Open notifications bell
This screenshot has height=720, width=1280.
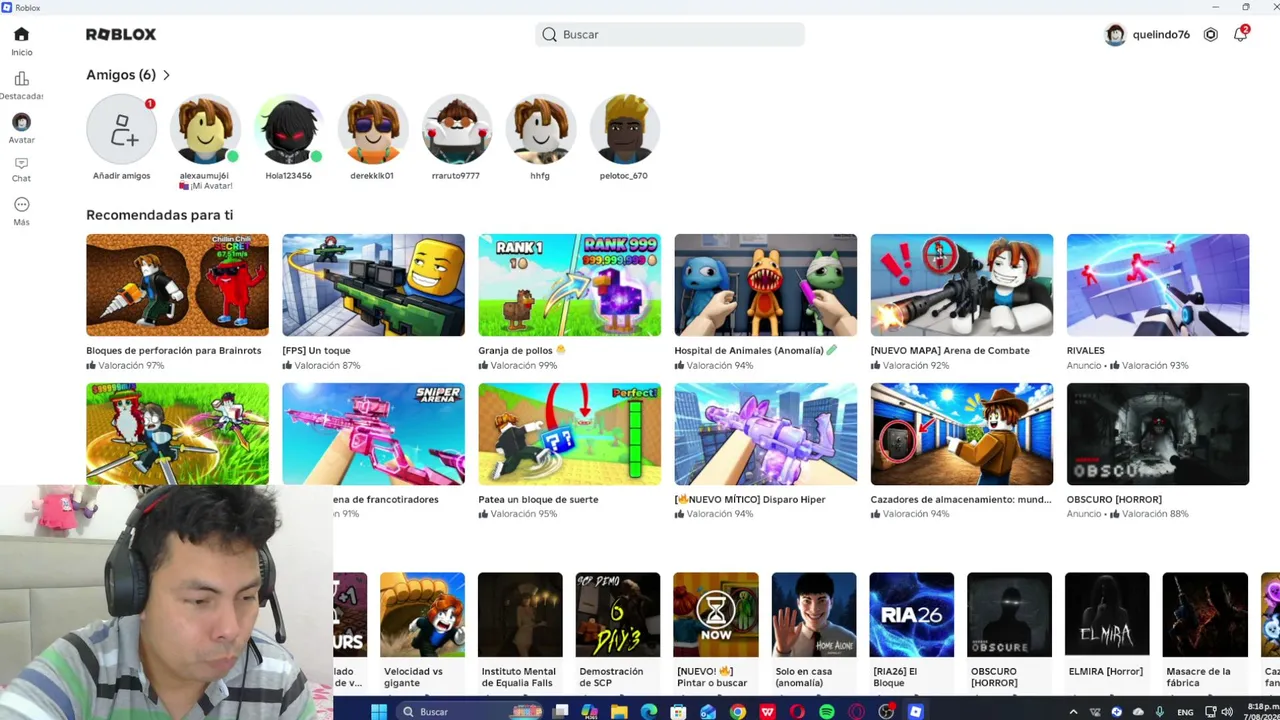[1240, 34]
